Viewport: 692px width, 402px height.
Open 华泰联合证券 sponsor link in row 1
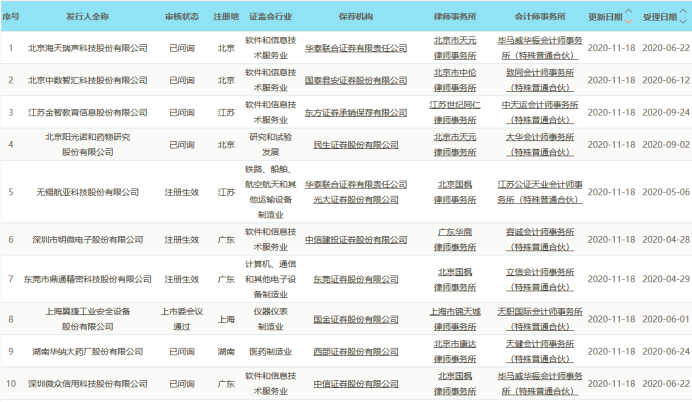pyautogui.click(x=356, y=48)
